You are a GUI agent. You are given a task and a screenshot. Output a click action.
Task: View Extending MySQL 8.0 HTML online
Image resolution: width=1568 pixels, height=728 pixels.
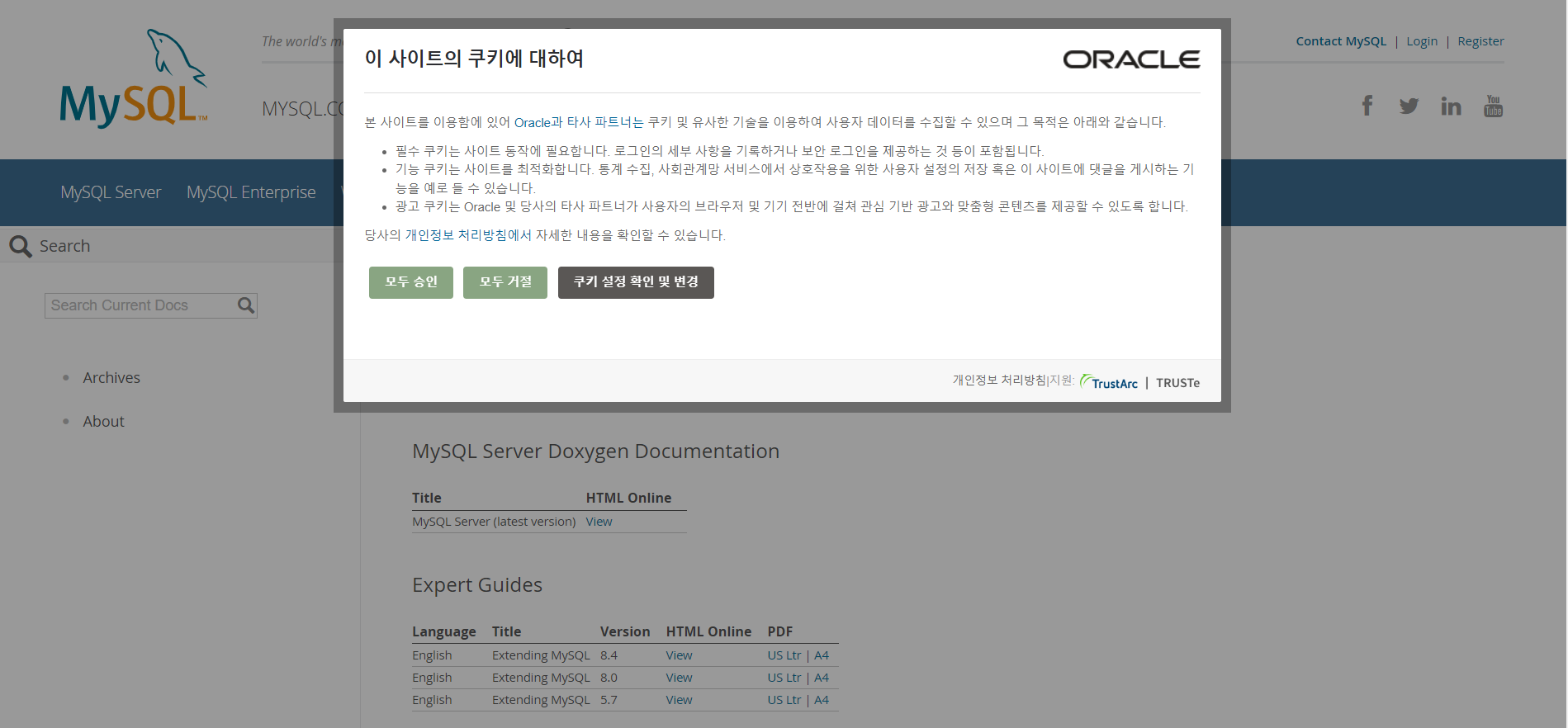point(679,678)
